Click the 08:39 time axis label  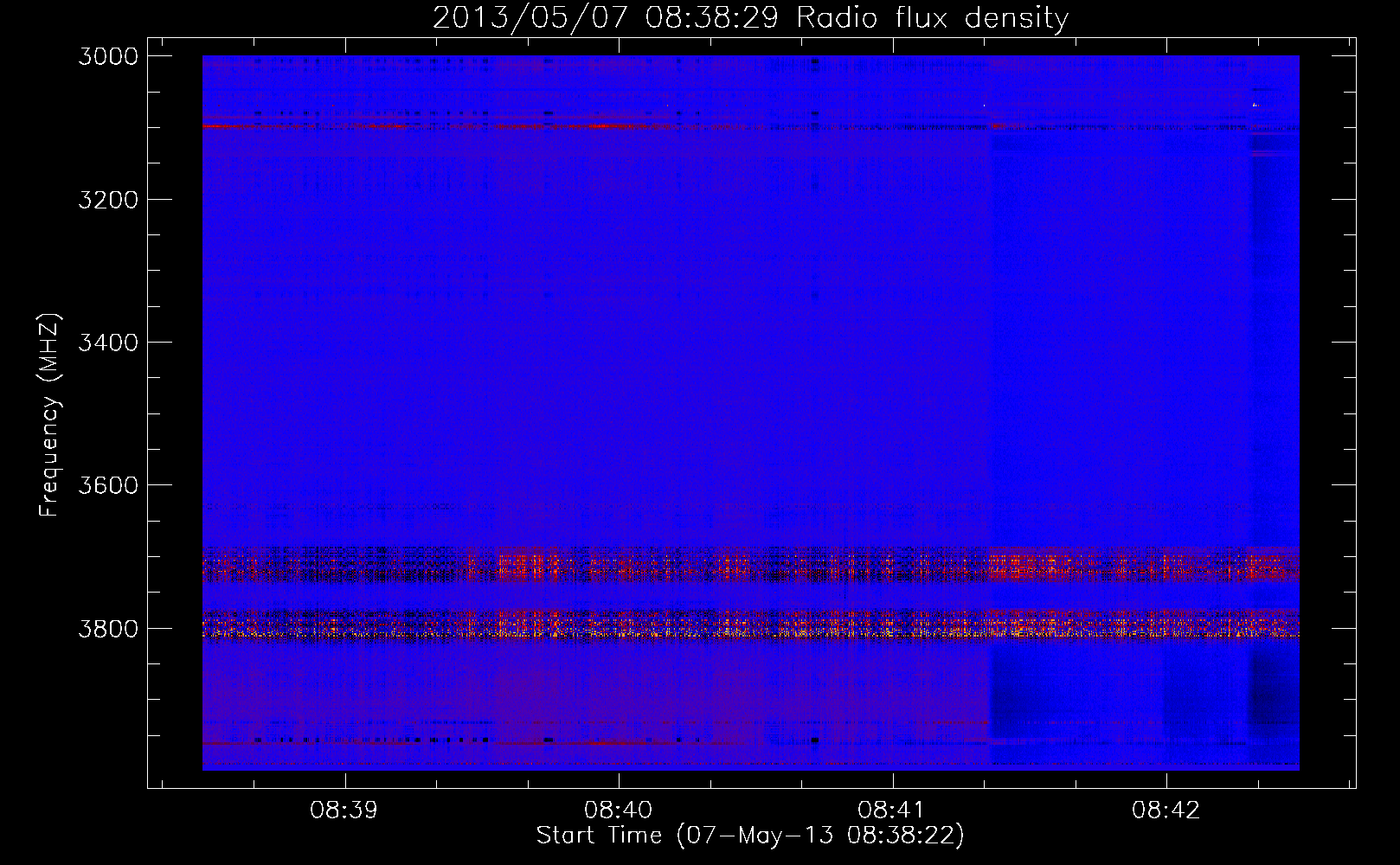pos(345,811)
